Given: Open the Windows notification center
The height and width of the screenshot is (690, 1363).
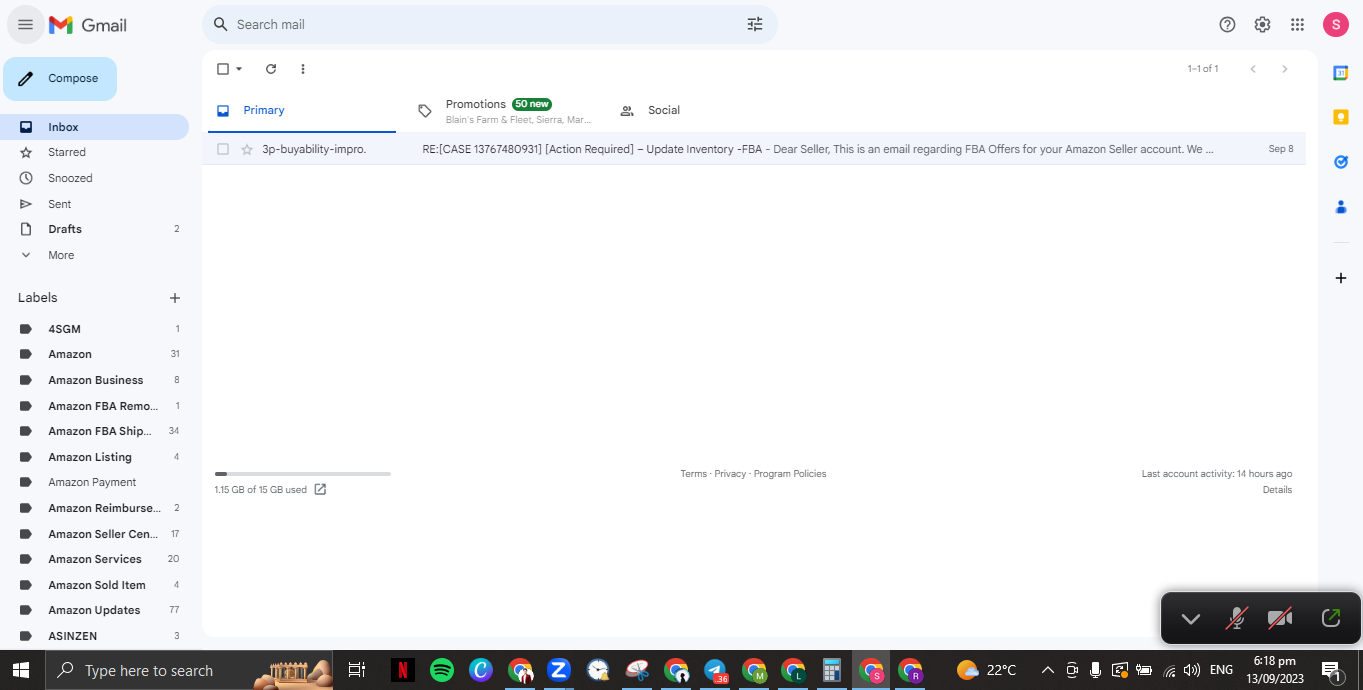Looking at the screenshot, I should (1331, 670).
